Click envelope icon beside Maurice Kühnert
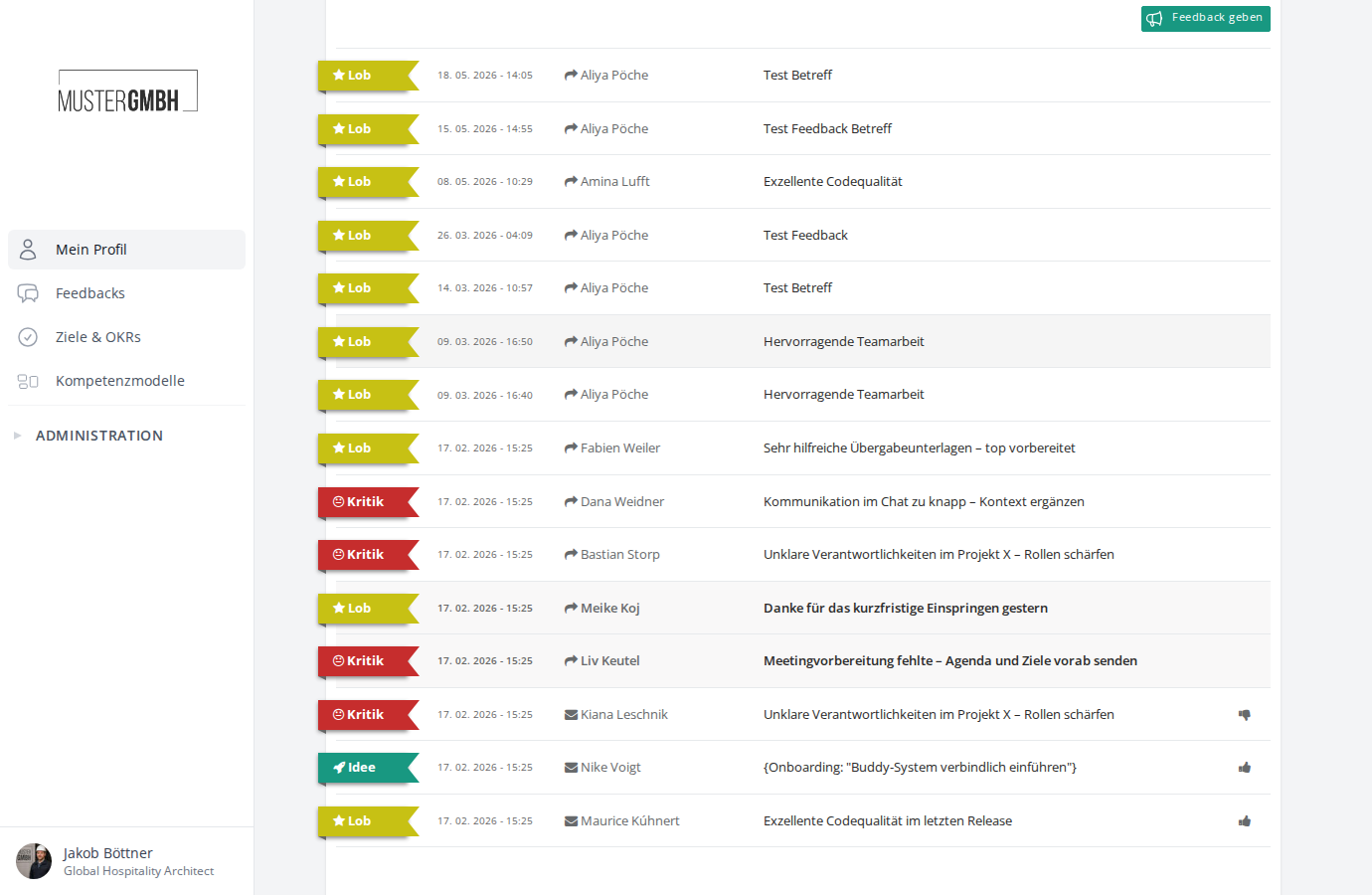1372x895 pixels. tap(571, 821)
